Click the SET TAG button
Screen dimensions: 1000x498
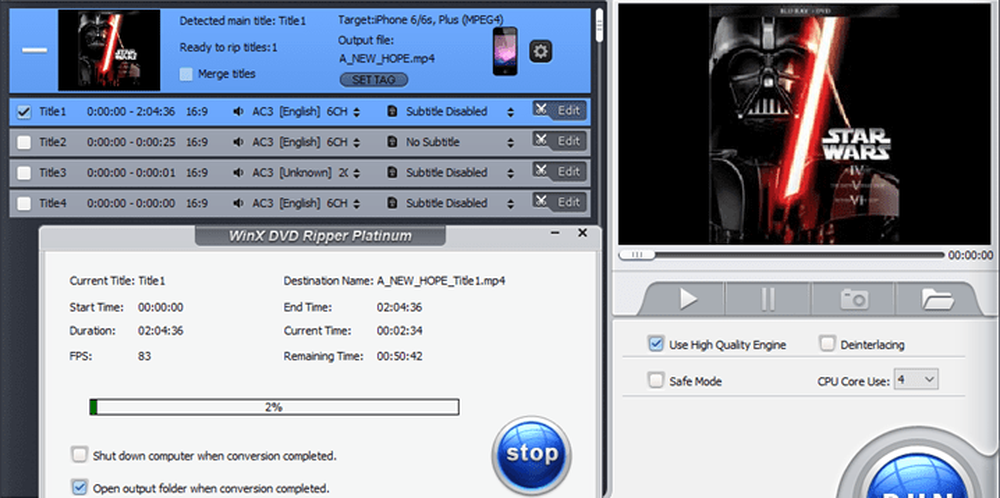(372, 78)
